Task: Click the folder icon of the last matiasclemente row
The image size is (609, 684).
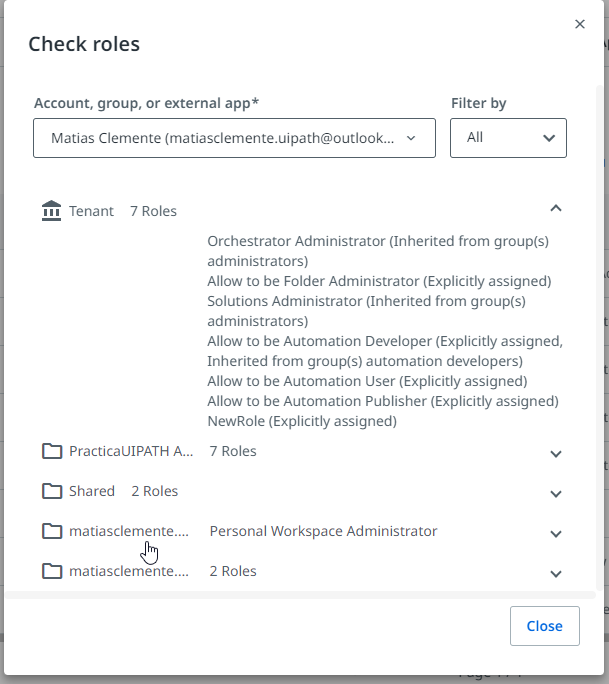Action: (52, 571)
